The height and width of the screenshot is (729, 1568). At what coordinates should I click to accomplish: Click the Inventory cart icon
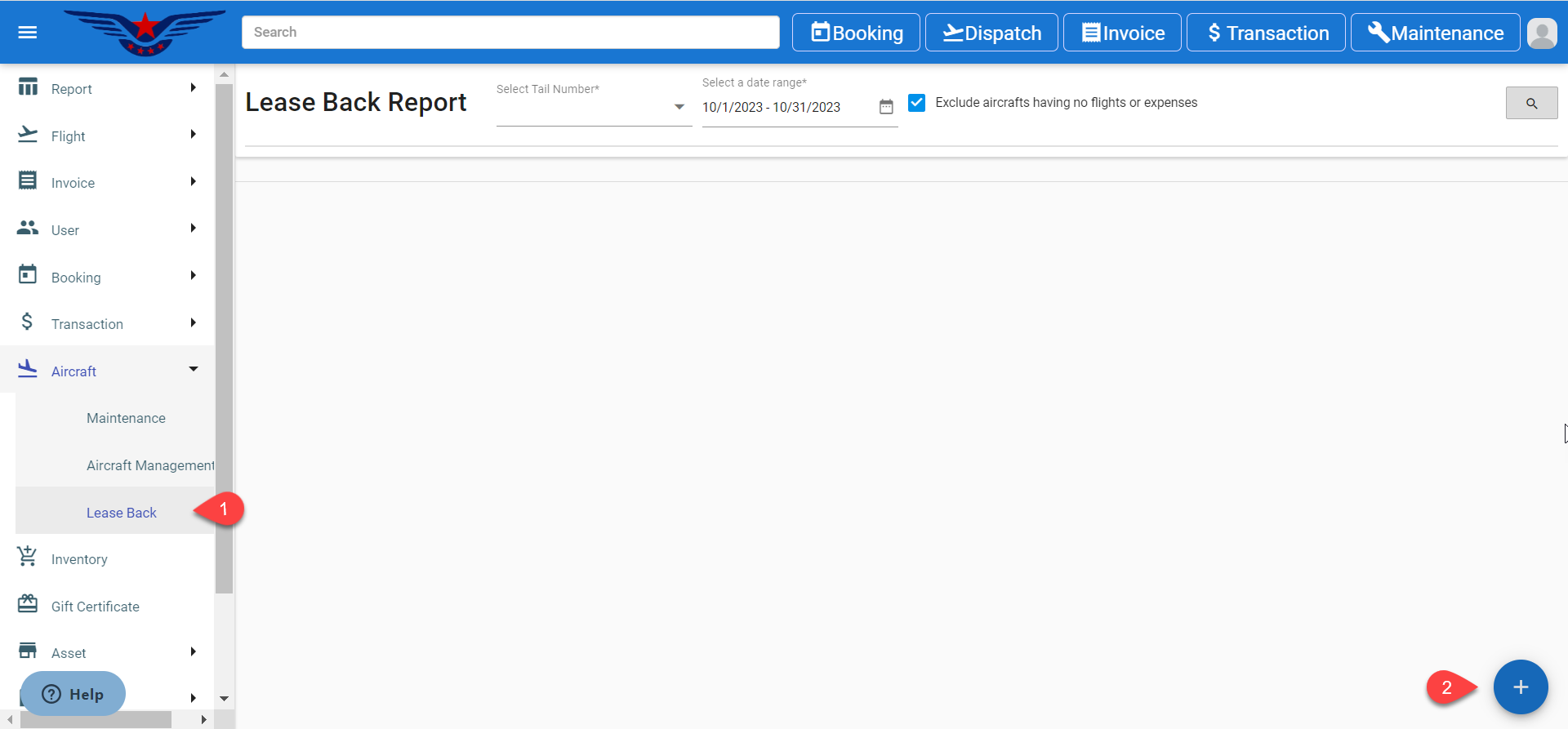(x=28, y=558)
